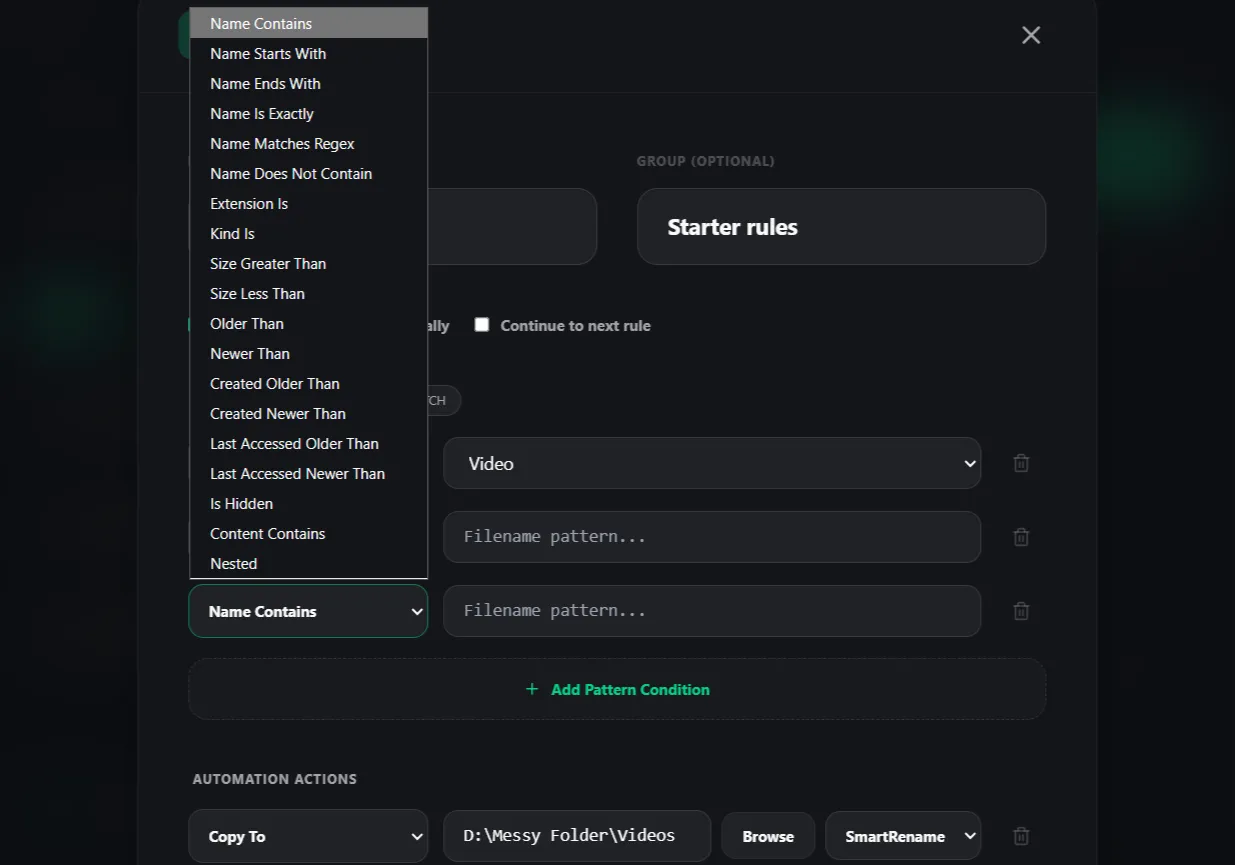Edit the D:\Messy Folder\Videos path

coord(577,836)
